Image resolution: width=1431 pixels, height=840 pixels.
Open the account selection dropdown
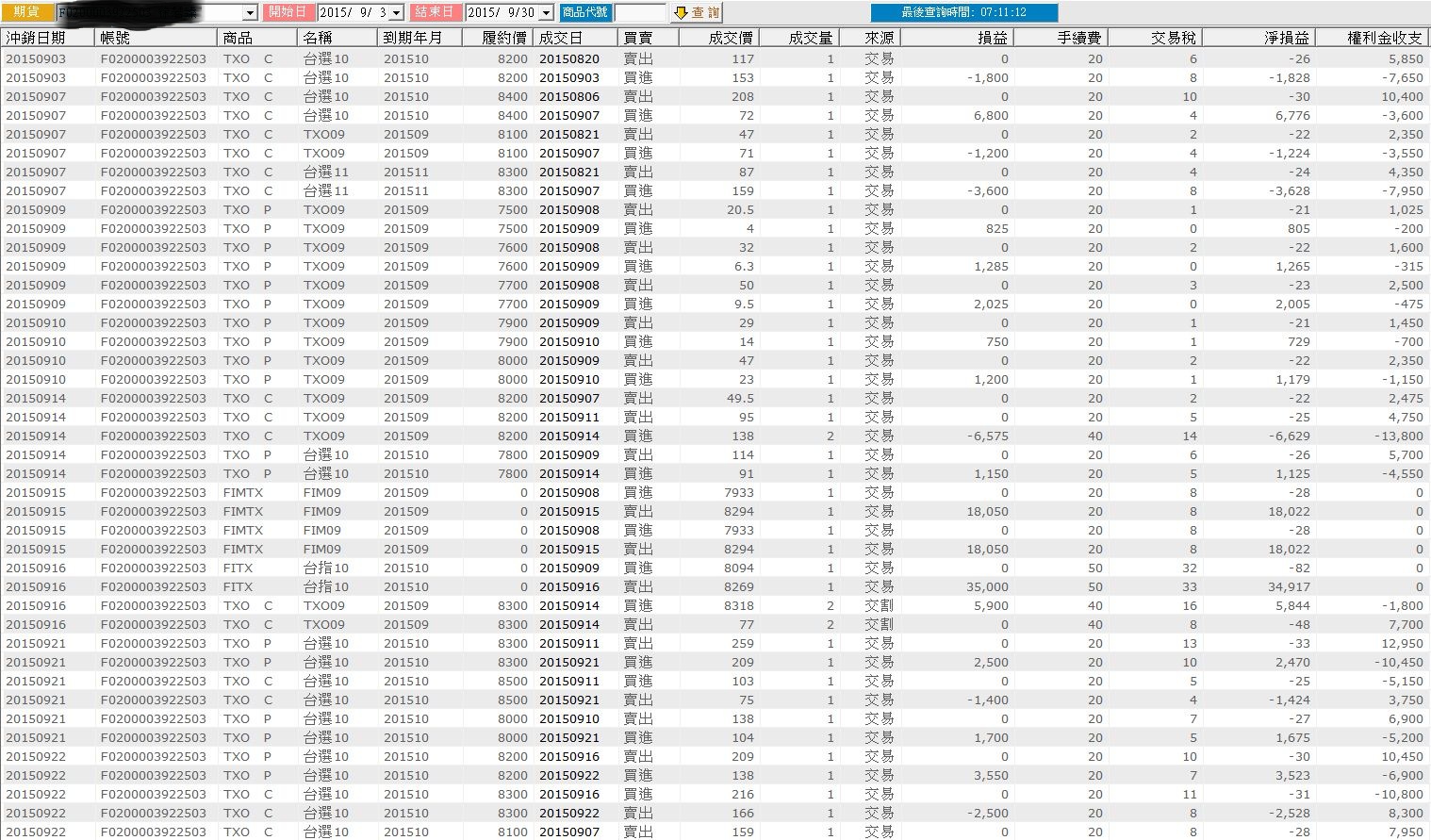coord(250,13)
